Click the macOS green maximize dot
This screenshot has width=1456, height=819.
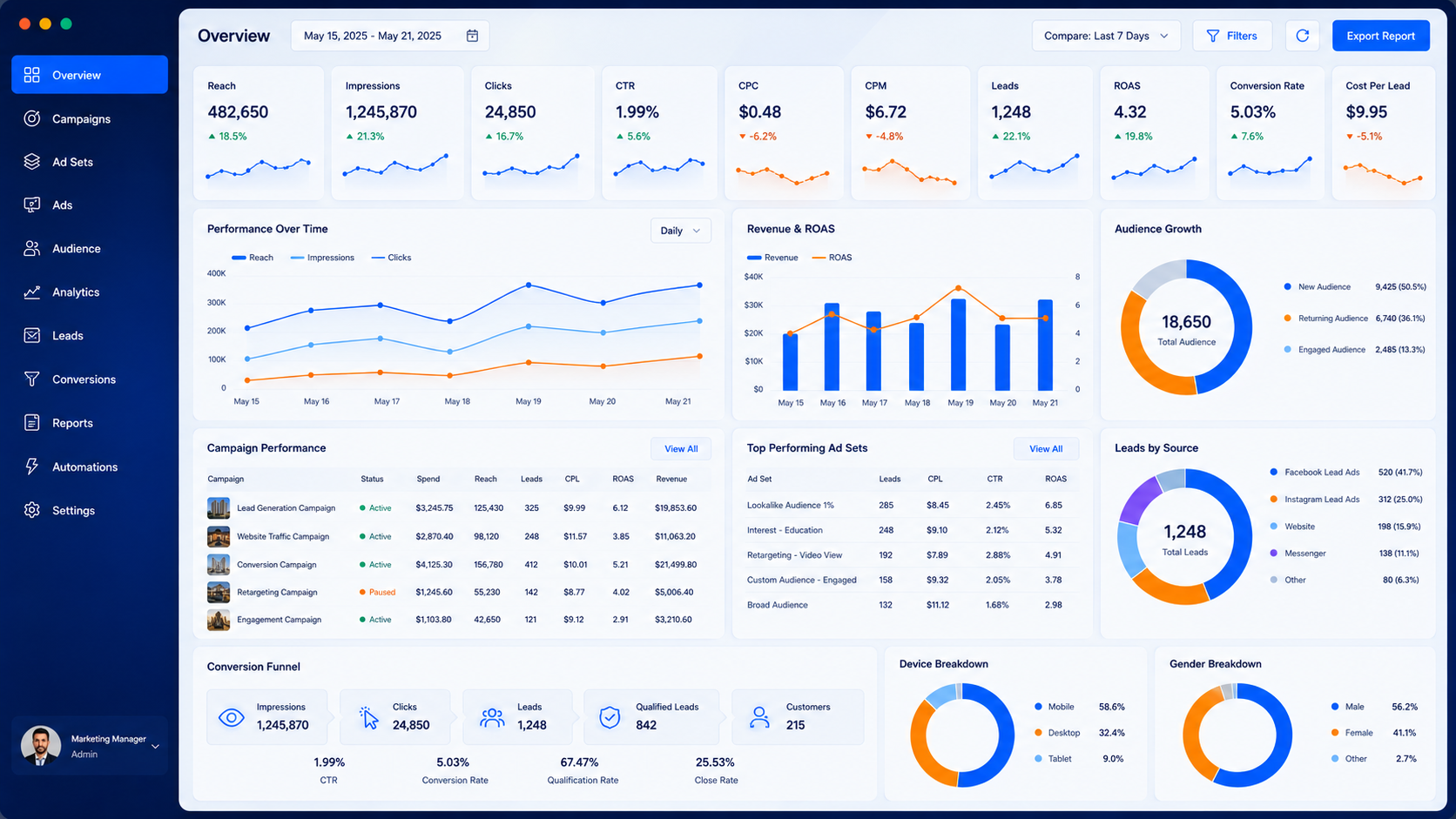coord(66,23)
